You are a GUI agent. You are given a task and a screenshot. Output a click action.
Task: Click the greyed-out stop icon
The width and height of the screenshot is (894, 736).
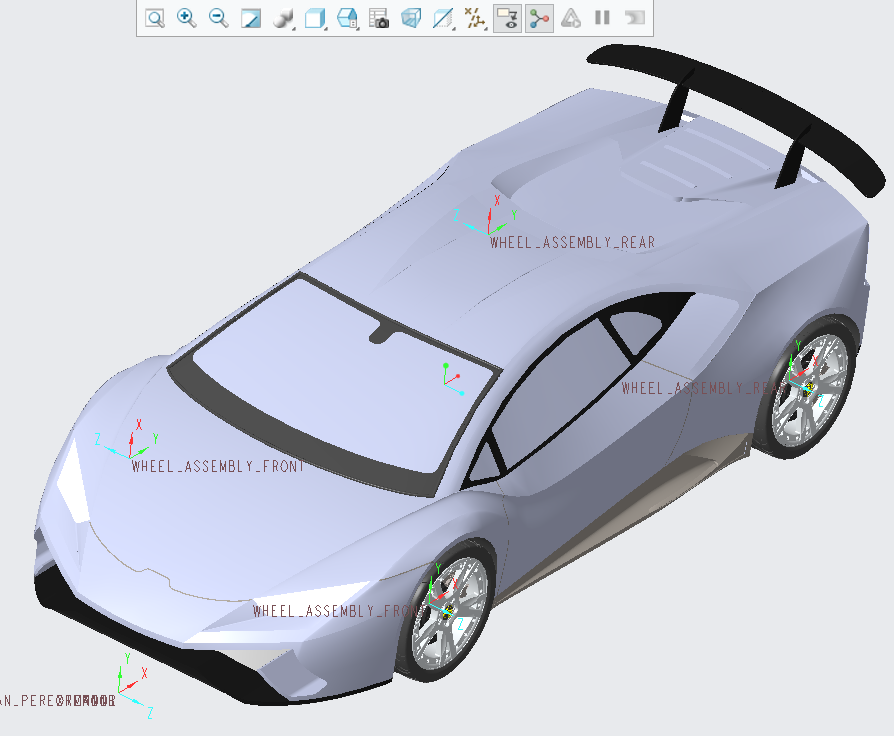pos(635,18)
